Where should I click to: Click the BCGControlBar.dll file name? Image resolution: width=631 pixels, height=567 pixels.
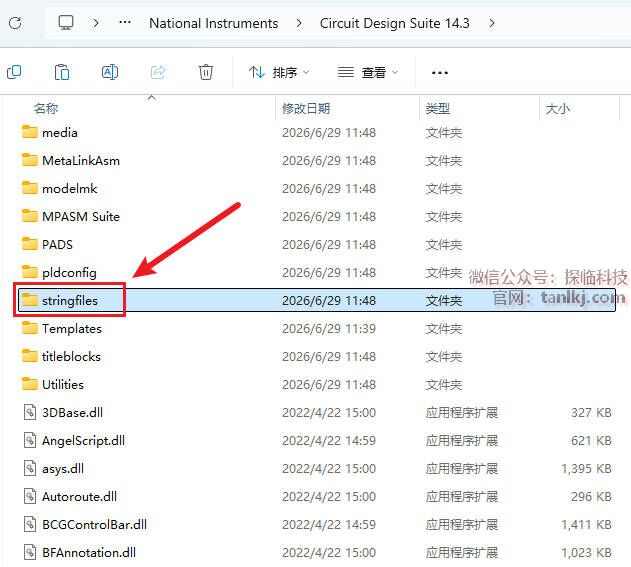pos(95,524)
